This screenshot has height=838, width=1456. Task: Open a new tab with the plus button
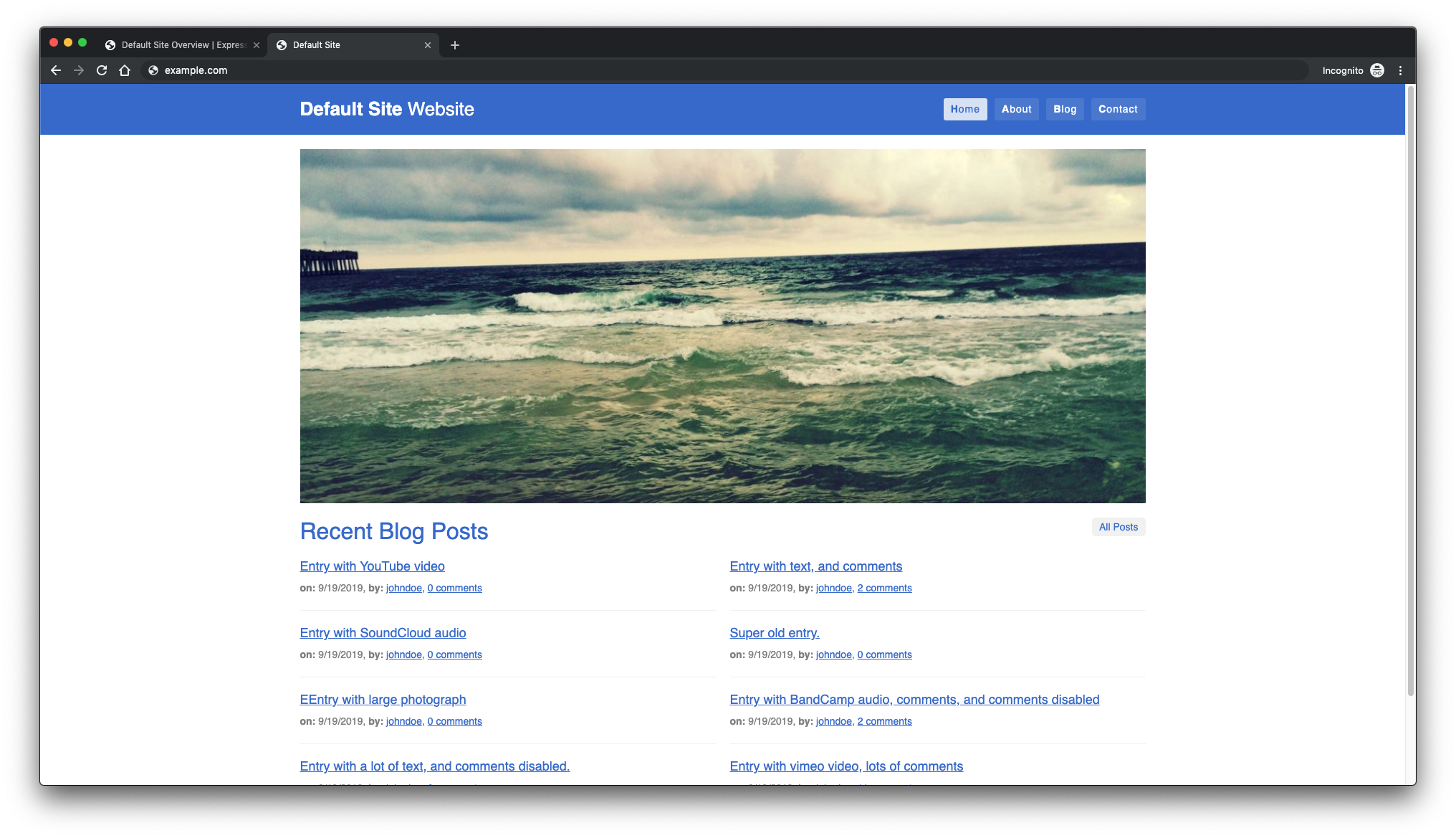[x=455, y=45]
